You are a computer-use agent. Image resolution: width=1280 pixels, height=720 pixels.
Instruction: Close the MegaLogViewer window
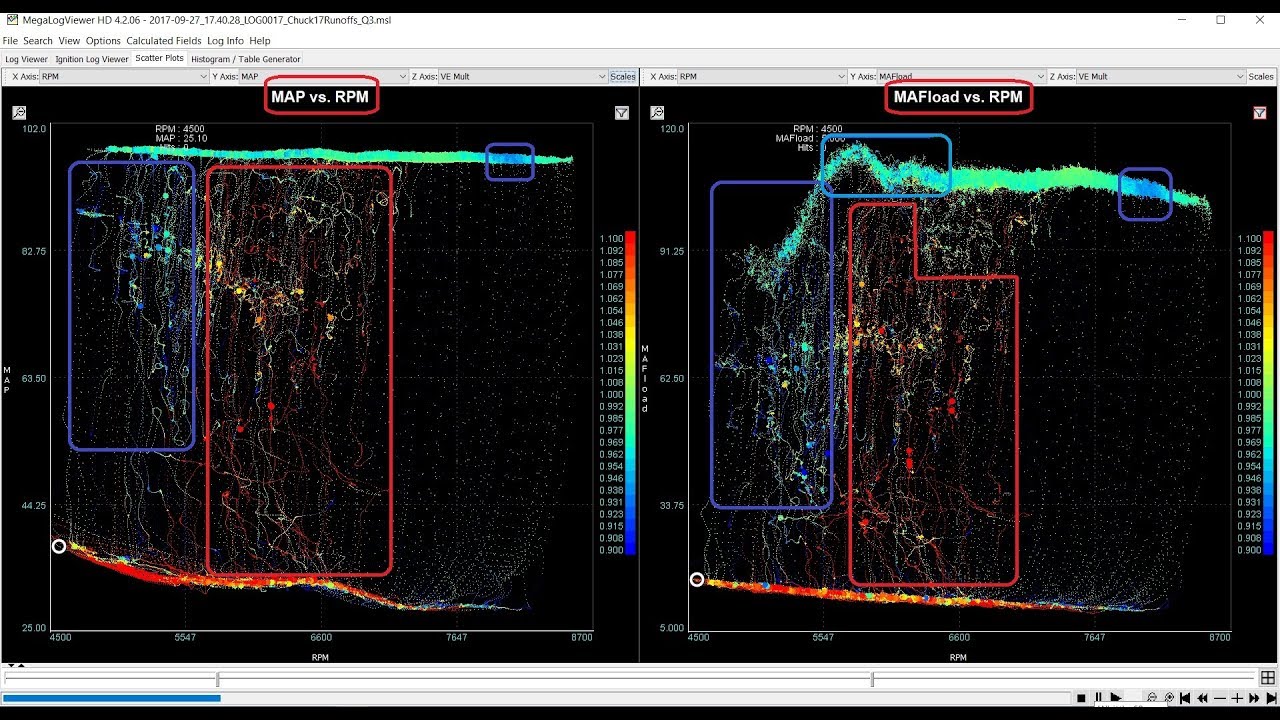click(x=1260, y=20)
